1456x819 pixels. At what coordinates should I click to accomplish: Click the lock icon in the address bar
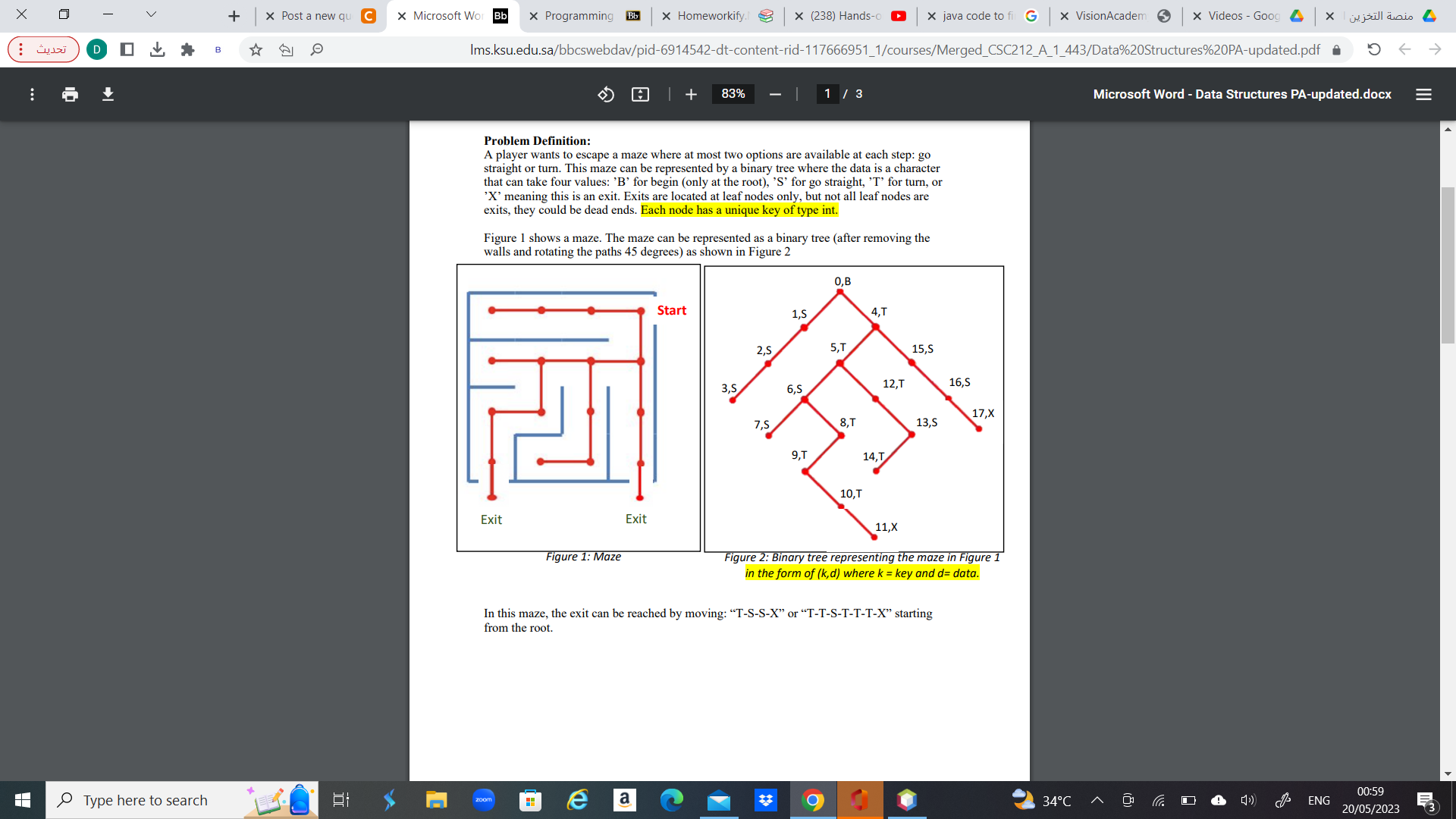tap(1335, 49)
